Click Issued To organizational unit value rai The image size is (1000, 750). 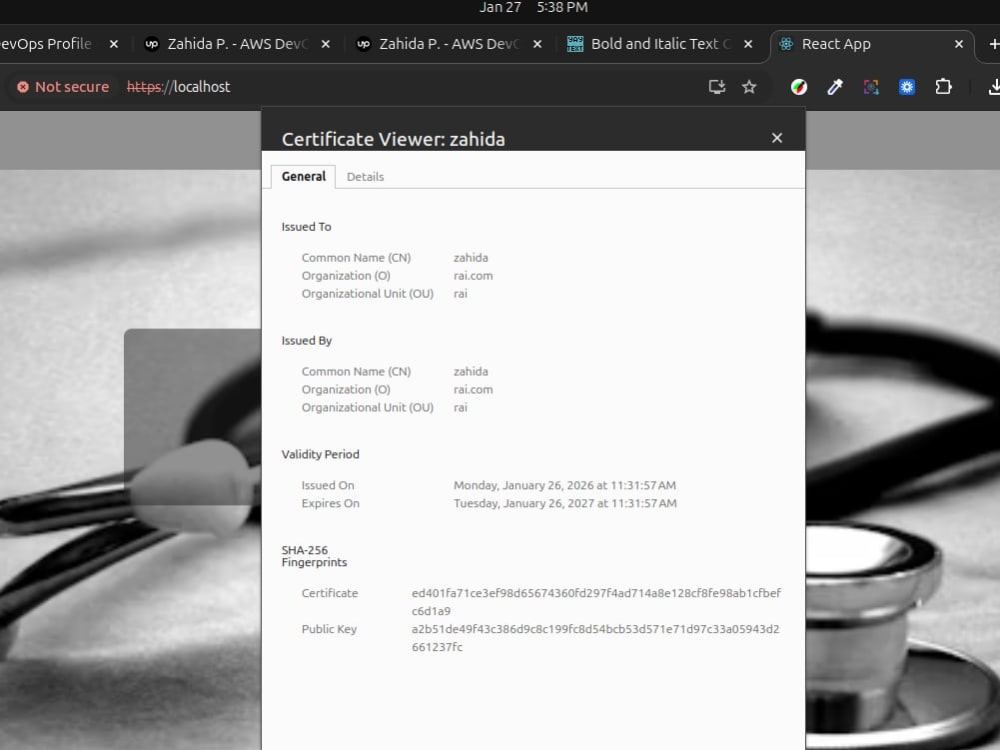pos(460,293)
